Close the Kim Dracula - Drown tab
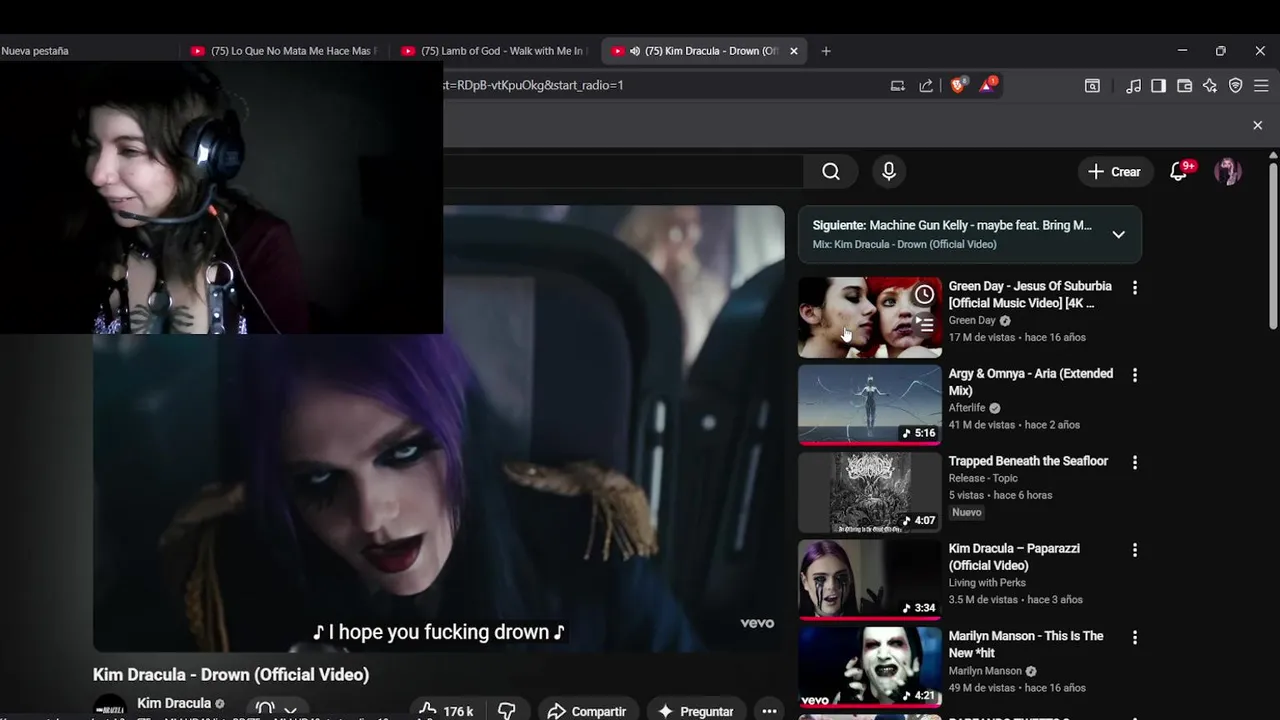The image size is (1280, 720). (x=794, y=51)
